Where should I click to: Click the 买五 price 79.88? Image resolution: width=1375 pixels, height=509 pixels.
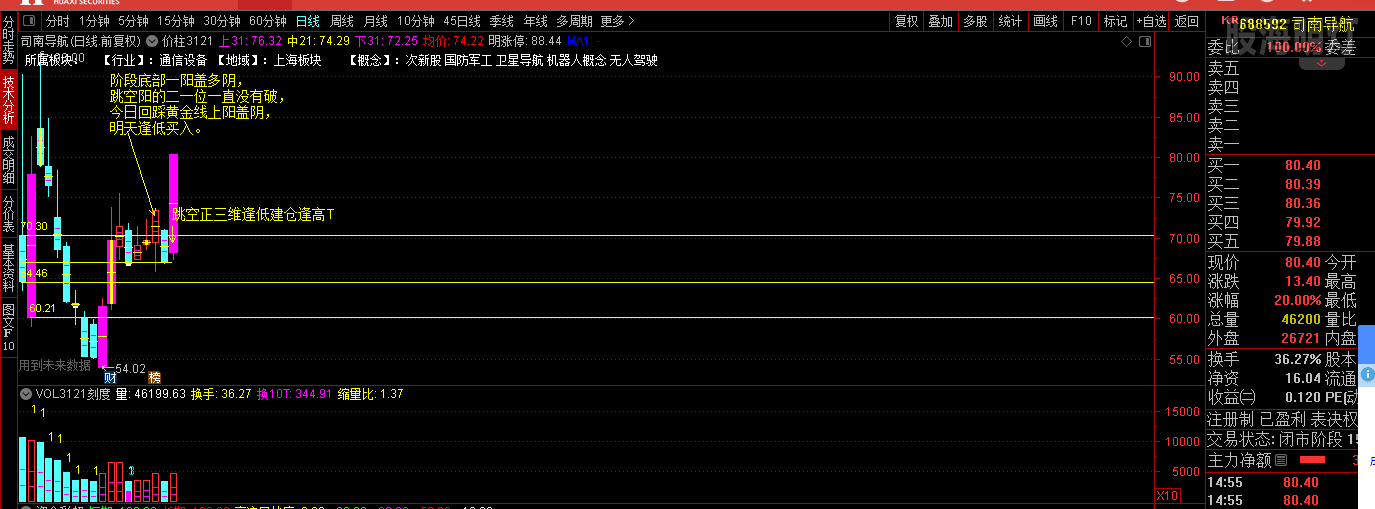(1302, 241)
